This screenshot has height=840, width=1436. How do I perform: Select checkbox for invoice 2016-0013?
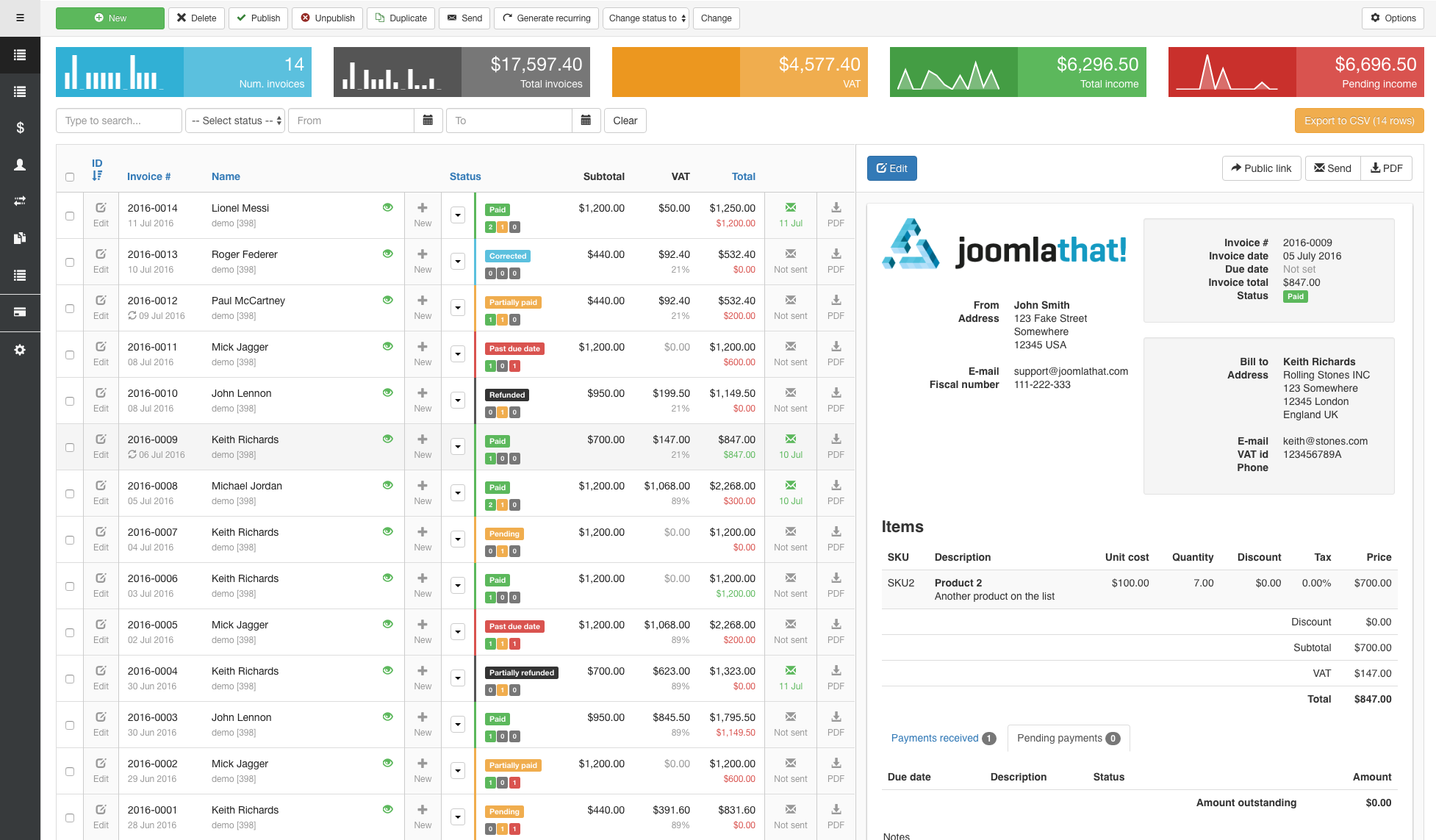70,262
